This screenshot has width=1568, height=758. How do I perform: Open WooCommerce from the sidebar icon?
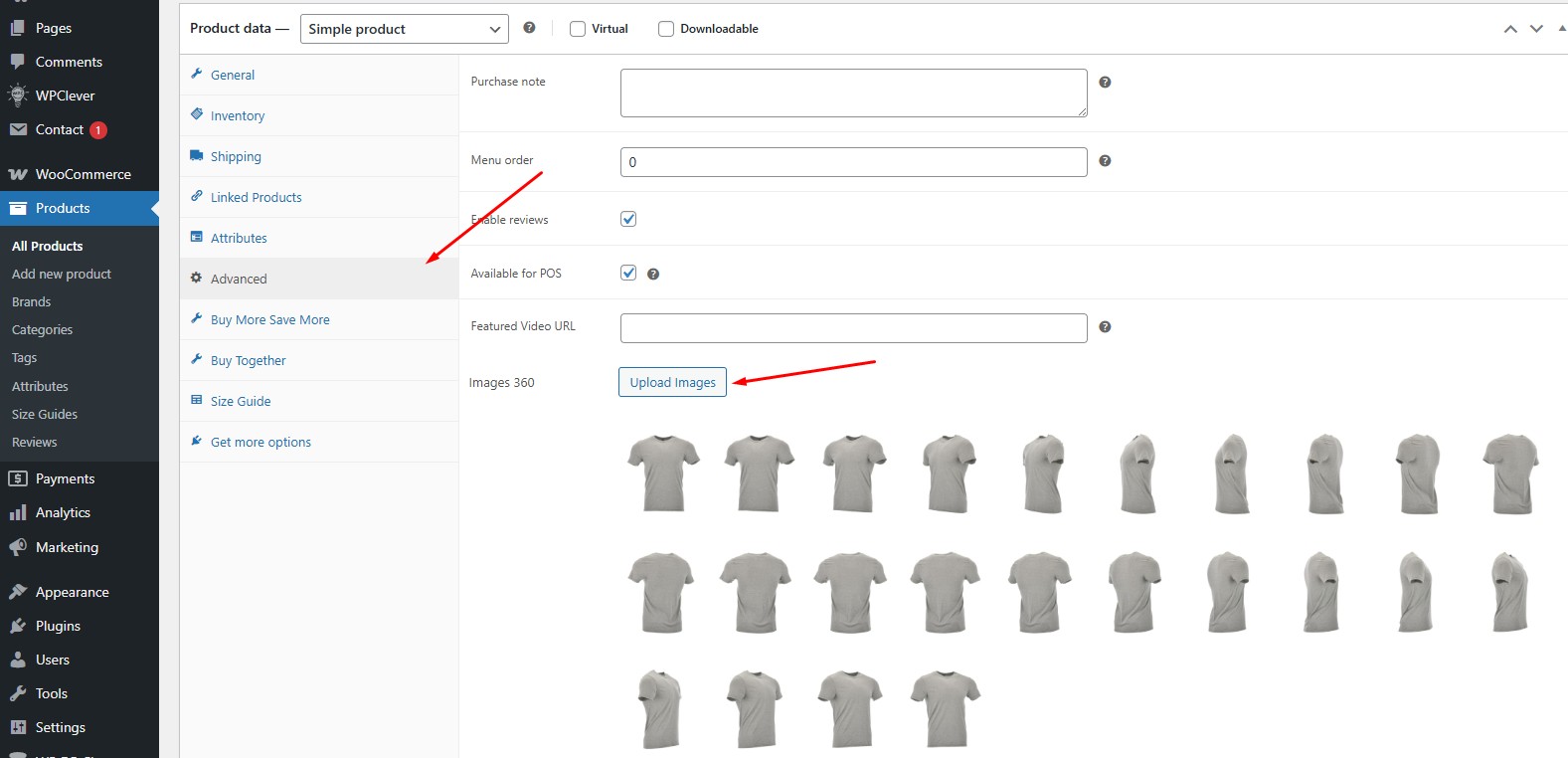click(18, 174)
